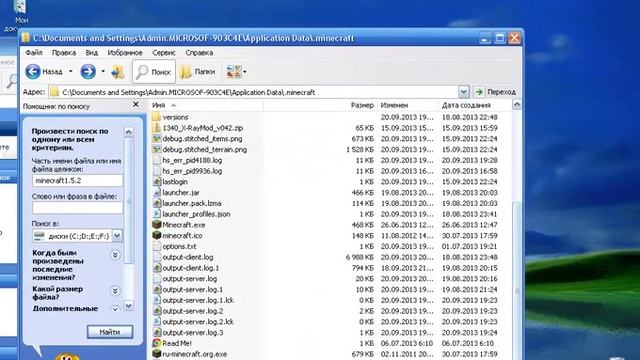The width and height of the screenshot is (640, 360).
Task: Select output-client.log file icon
Action: click(x=156, y=257)
